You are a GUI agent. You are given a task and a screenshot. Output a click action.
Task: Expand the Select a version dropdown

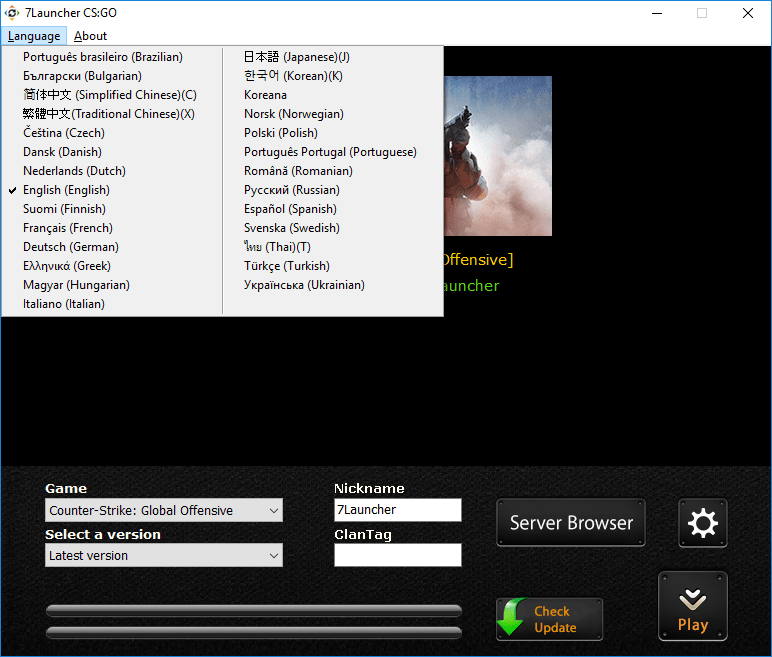click(164, 555)
